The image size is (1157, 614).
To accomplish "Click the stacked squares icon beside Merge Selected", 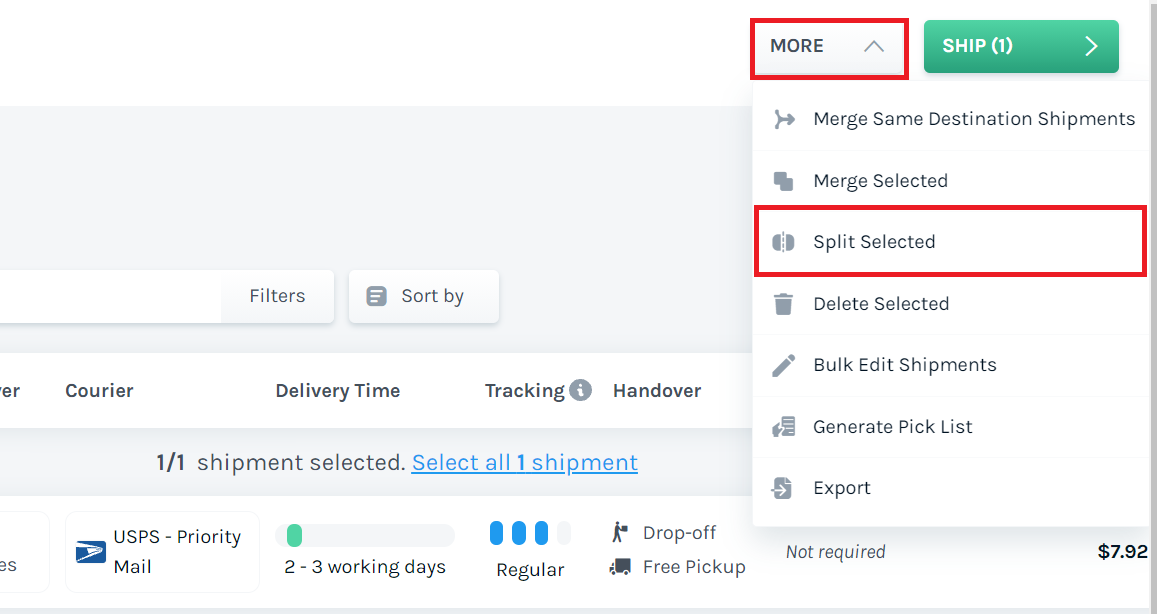I will pos(784,180).
